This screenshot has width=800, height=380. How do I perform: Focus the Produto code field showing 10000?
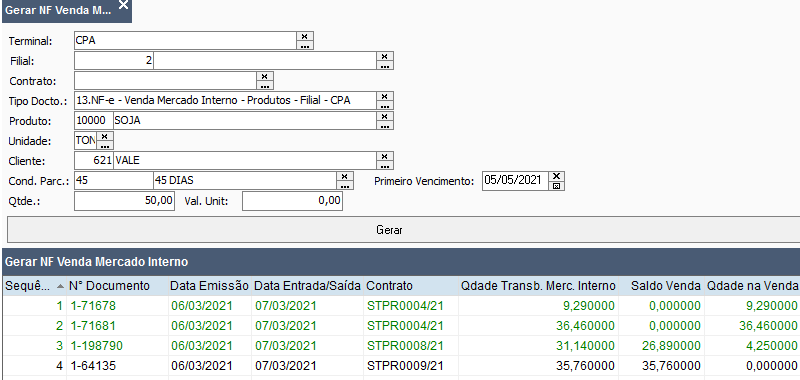tap(93, 120)
